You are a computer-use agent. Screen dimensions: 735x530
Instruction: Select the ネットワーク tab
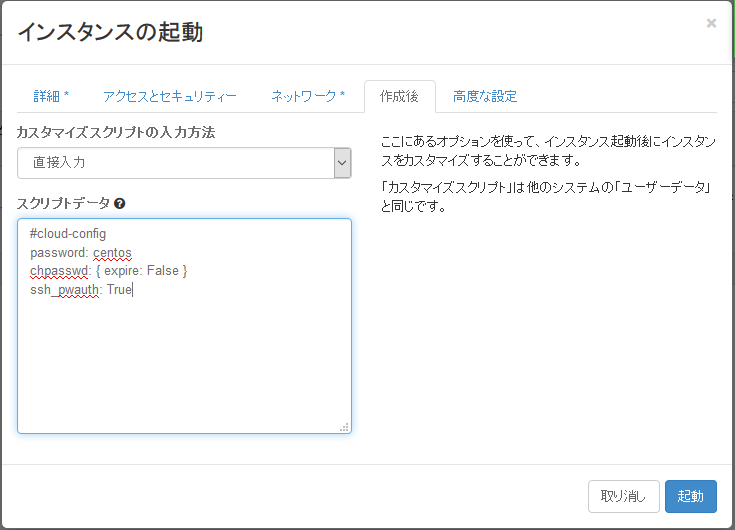click(x=308, y=97)
